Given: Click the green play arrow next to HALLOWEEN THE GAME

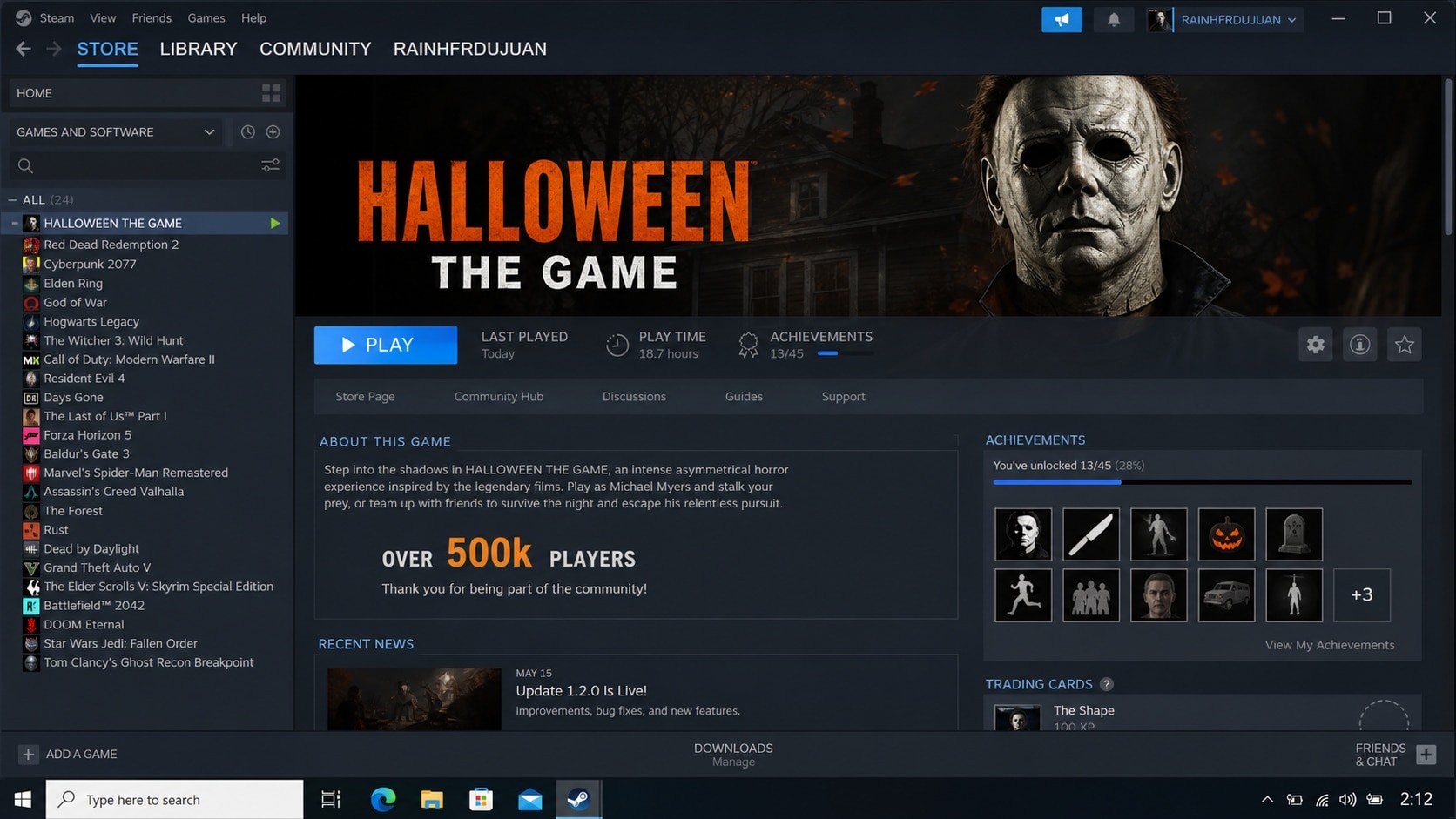Looking at the screenshot, I should (x=275, y=224).
